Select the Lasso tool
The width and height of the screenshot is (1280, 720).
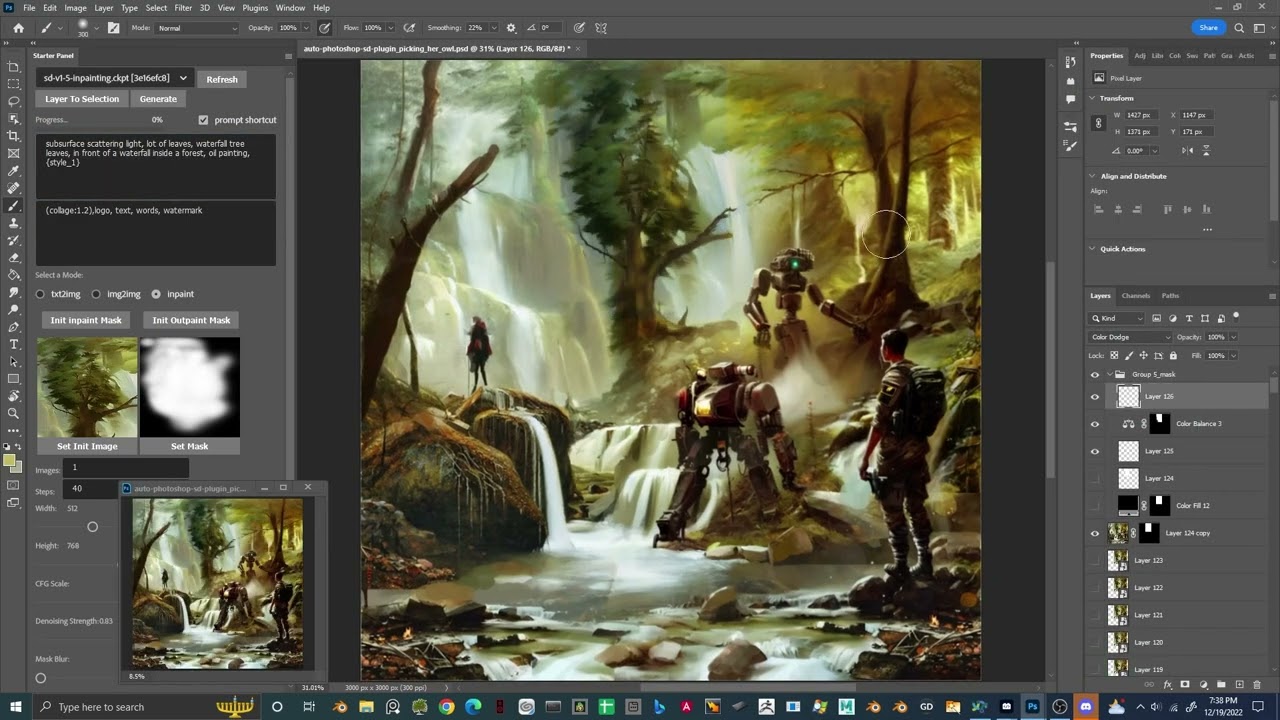[13, 101]
